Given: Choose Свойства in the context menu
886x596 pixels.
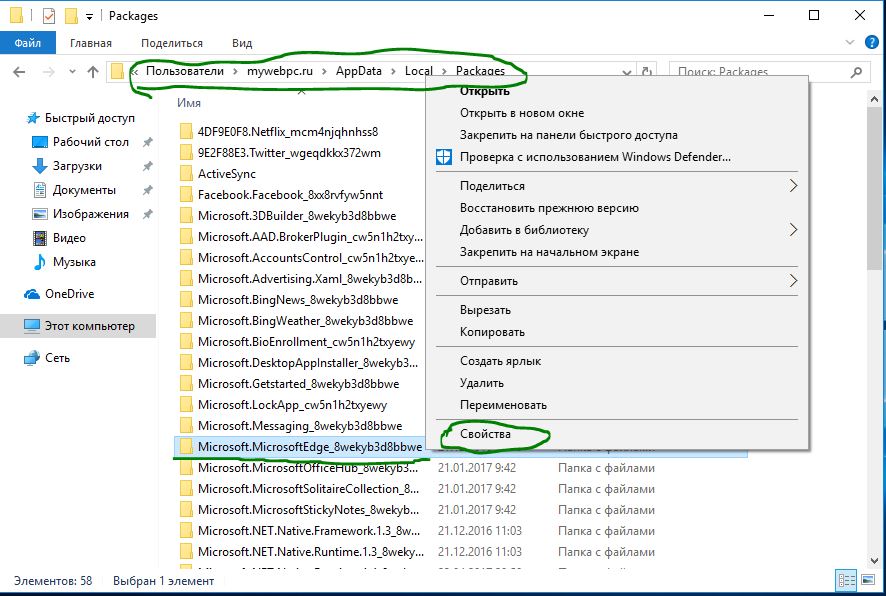Looking at the screenshot, I should [616, 434].
